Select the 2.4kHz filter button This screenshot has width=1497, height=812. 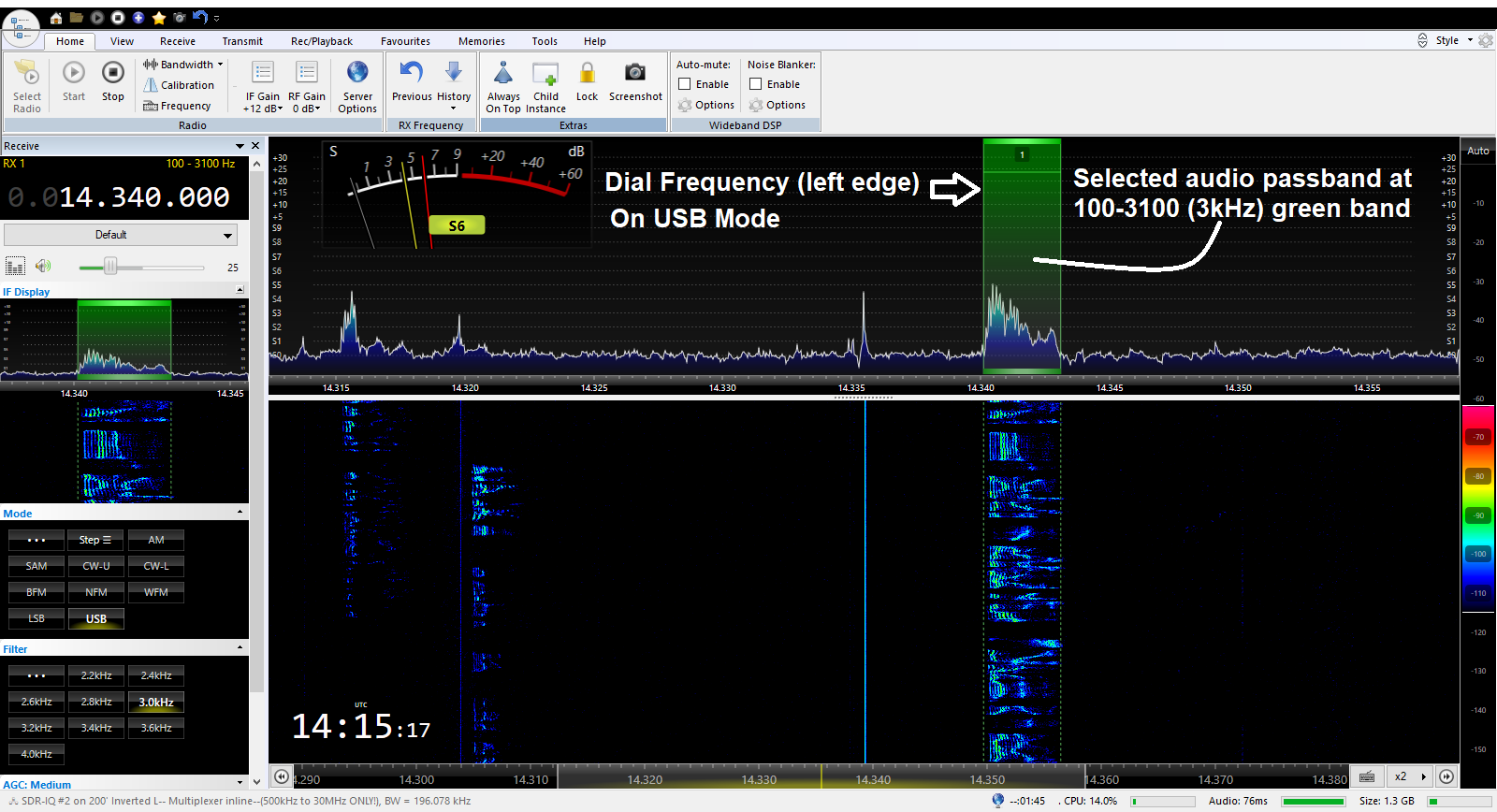pyautogui.click(x=156, y=675)
